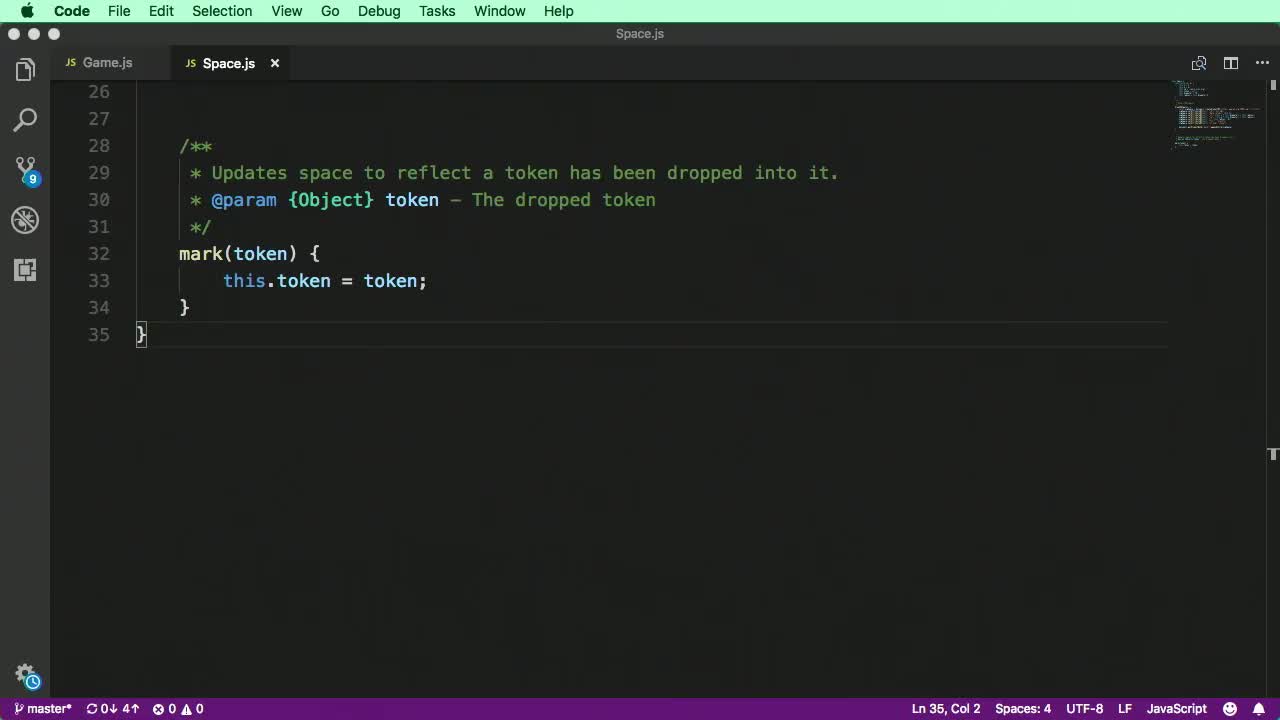Image resolution: width=1280 pixels, height=720 pixels.
Task: Open notifications with the bell icon
Action: [1260, 708]
